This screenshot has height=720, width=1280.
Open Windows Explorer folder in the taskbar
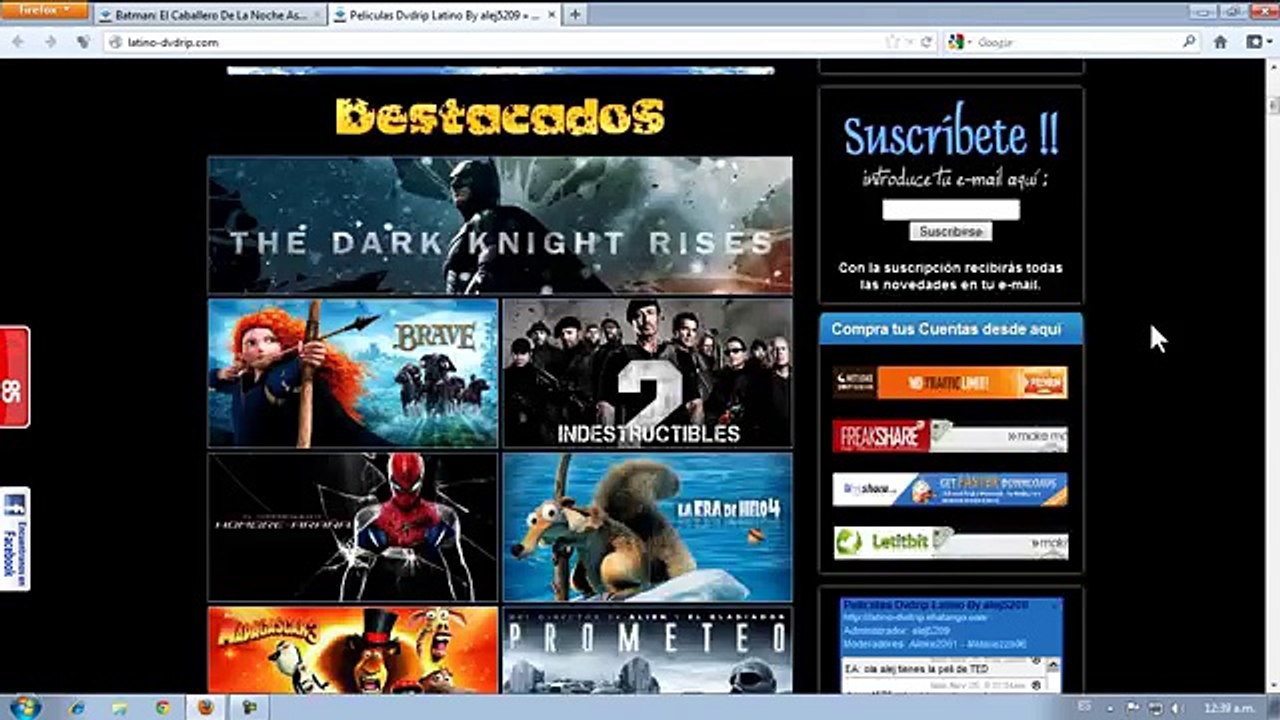(x=120, y=707)
